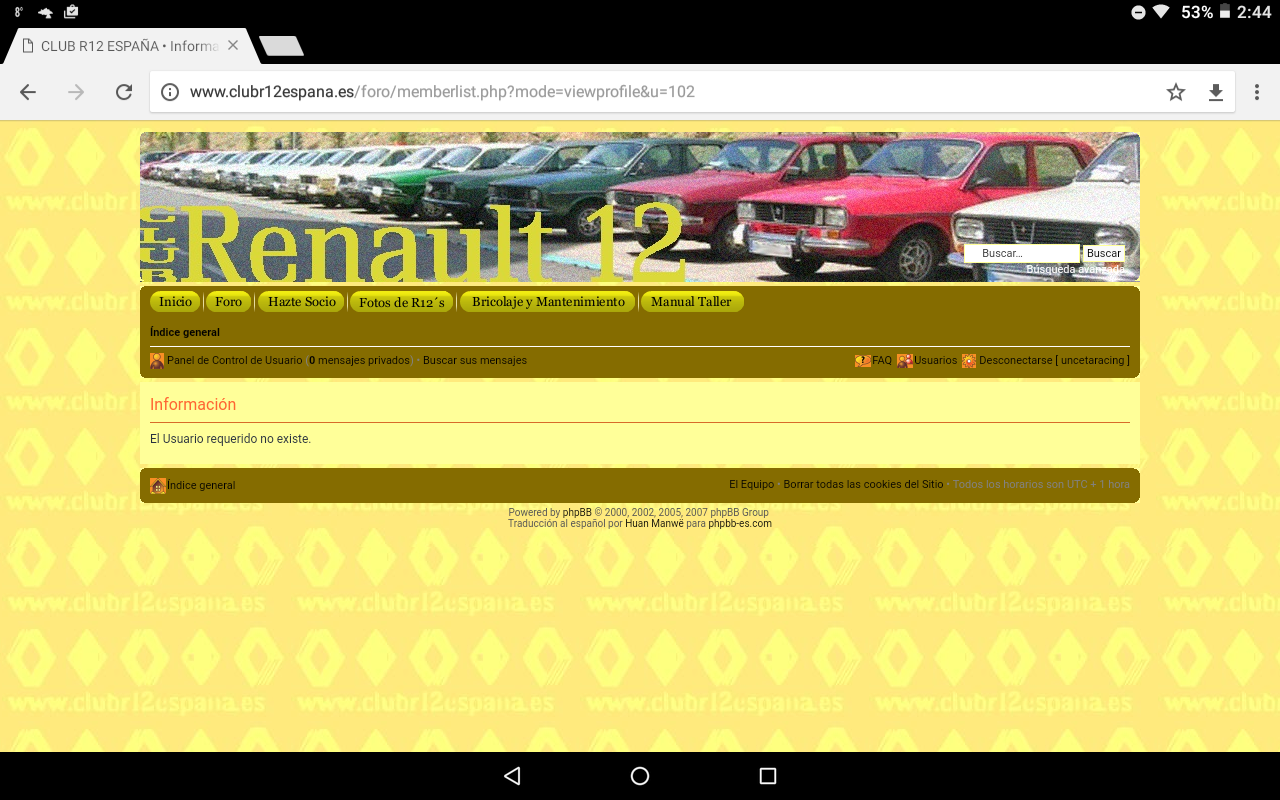Open Android recent apps square button
1280x800 pixels.
(x=768, y=776)
